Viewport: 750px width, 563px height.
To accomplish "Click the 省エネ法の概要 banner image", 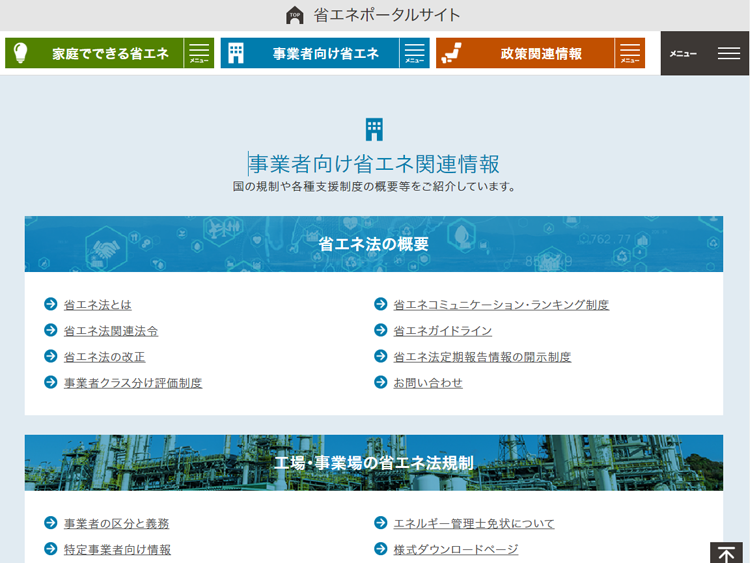I will (374, 244).
